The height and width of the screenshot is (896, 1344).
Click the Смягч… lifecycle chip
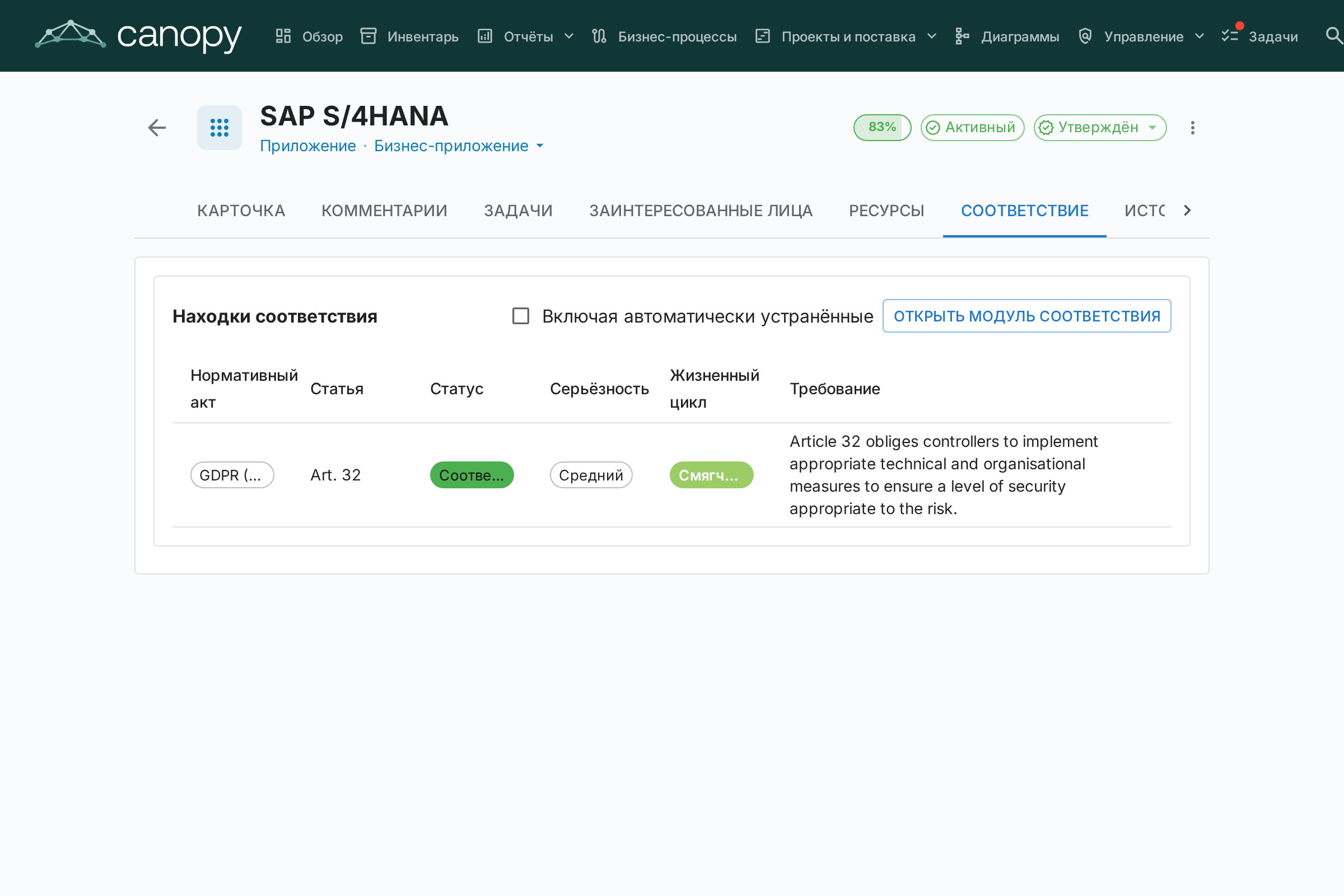point(711,475)
